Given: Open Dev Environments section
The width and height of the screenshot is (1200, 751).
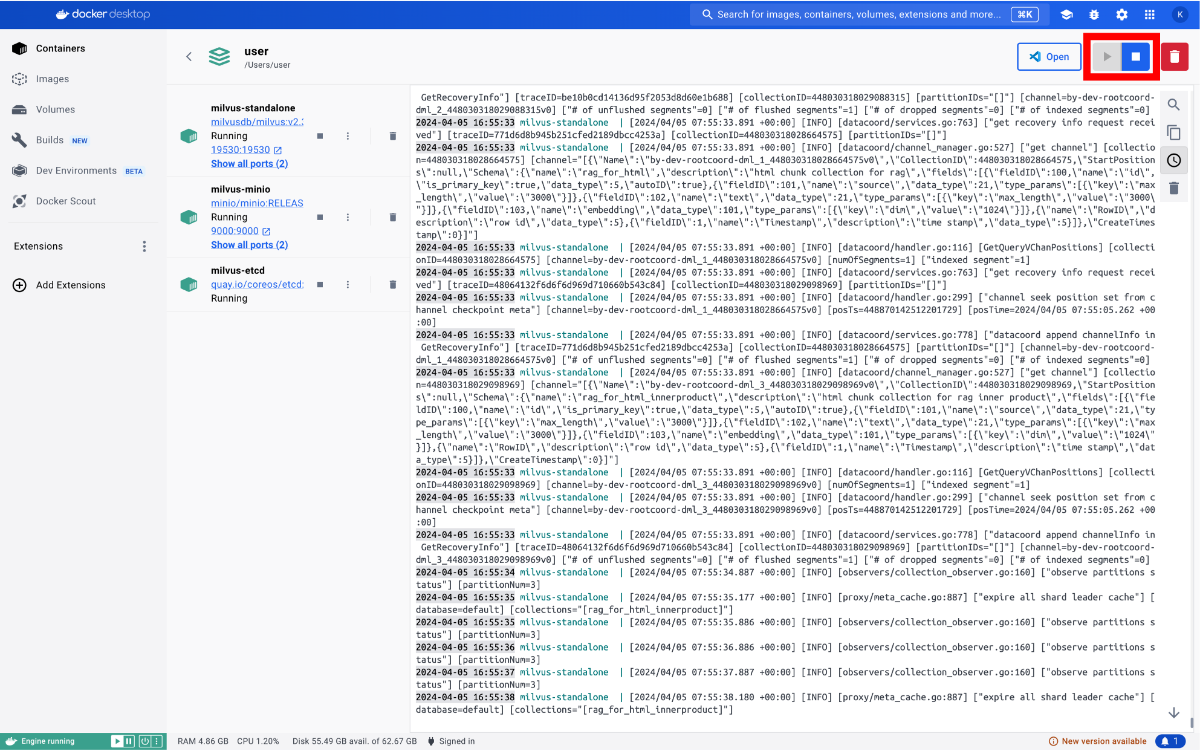Looking at the screenshot, I should [x=83, y=171].
